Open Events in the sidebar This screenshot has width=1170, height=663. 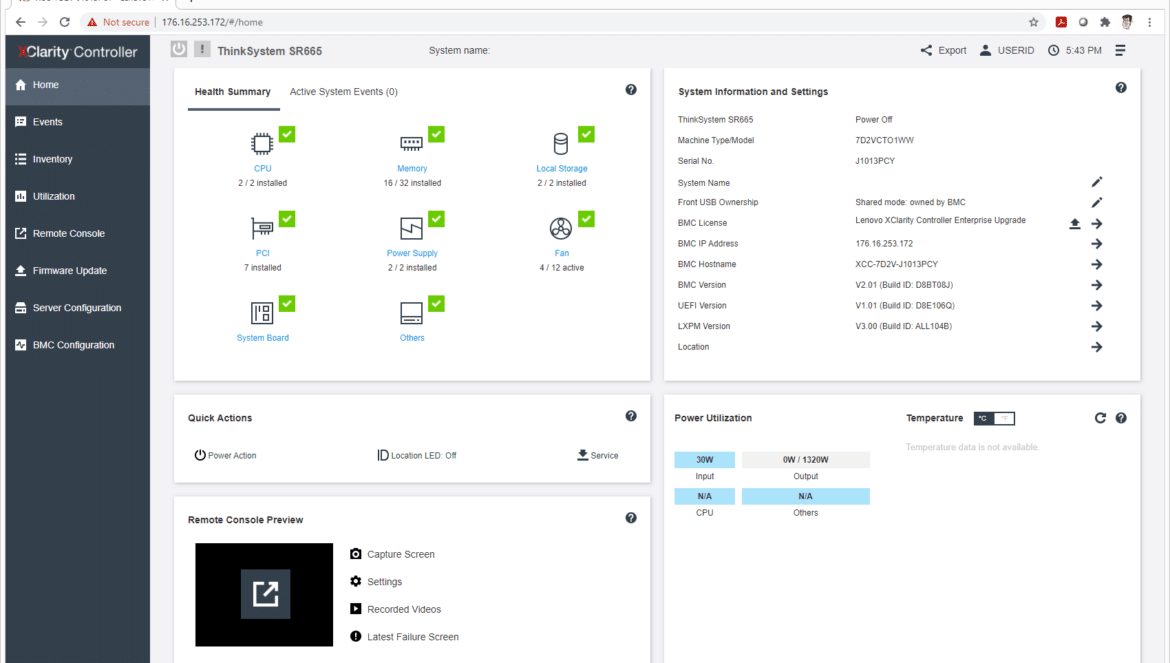point(78,122)
